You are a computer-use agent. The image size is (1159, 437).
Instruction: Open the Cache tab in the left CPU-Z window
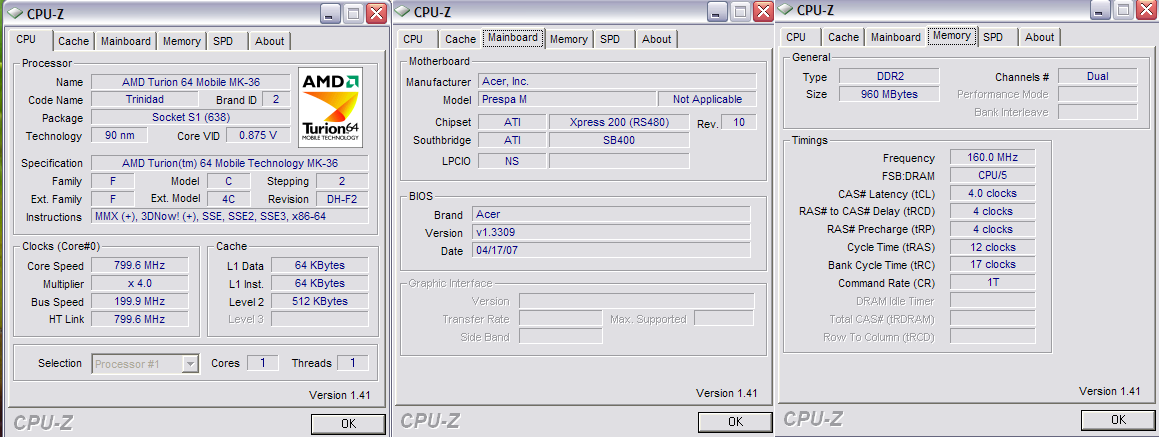point(73,41)
